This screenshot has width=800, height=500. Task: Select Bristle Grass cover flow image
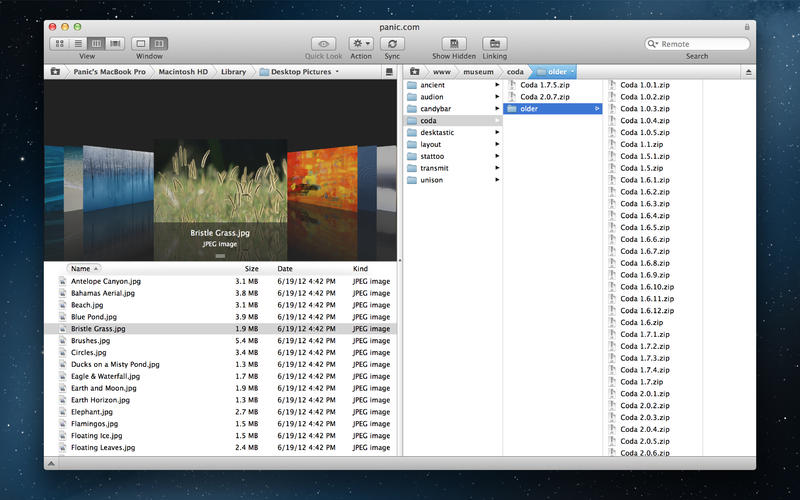click(x=220, y=181)
